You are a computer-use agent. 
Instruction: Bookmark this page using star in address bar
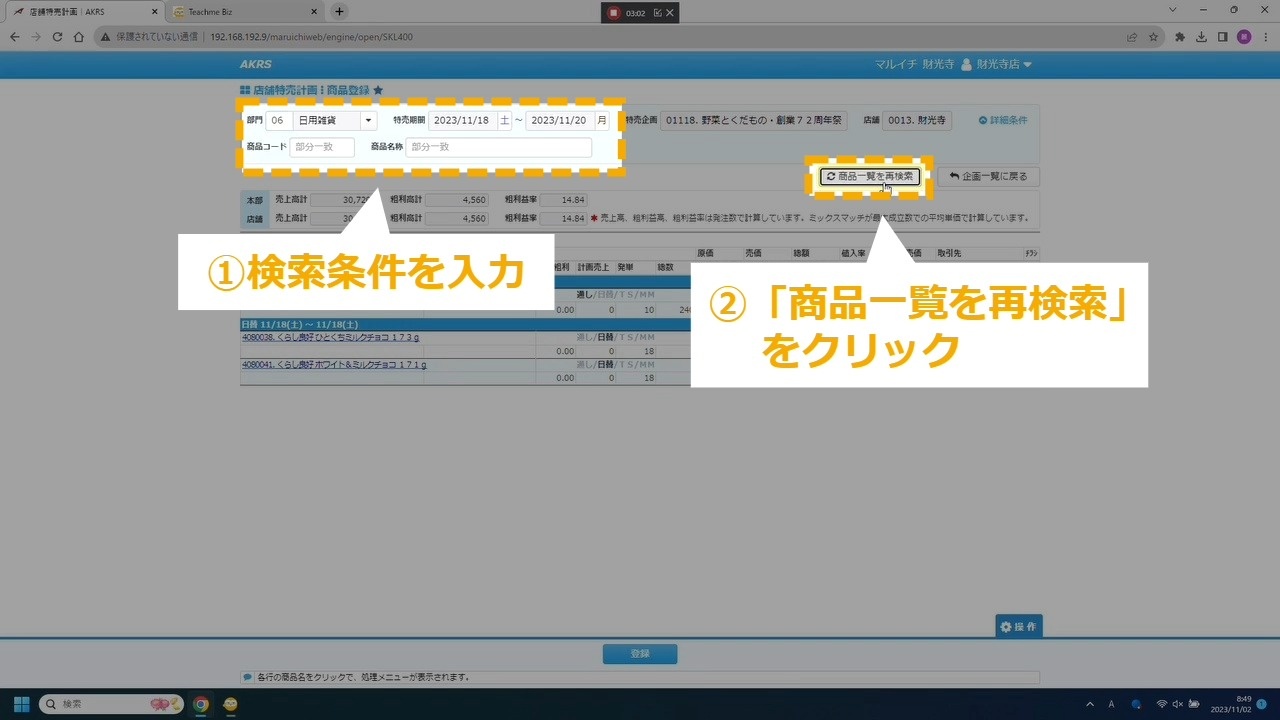pos(1153,37)
